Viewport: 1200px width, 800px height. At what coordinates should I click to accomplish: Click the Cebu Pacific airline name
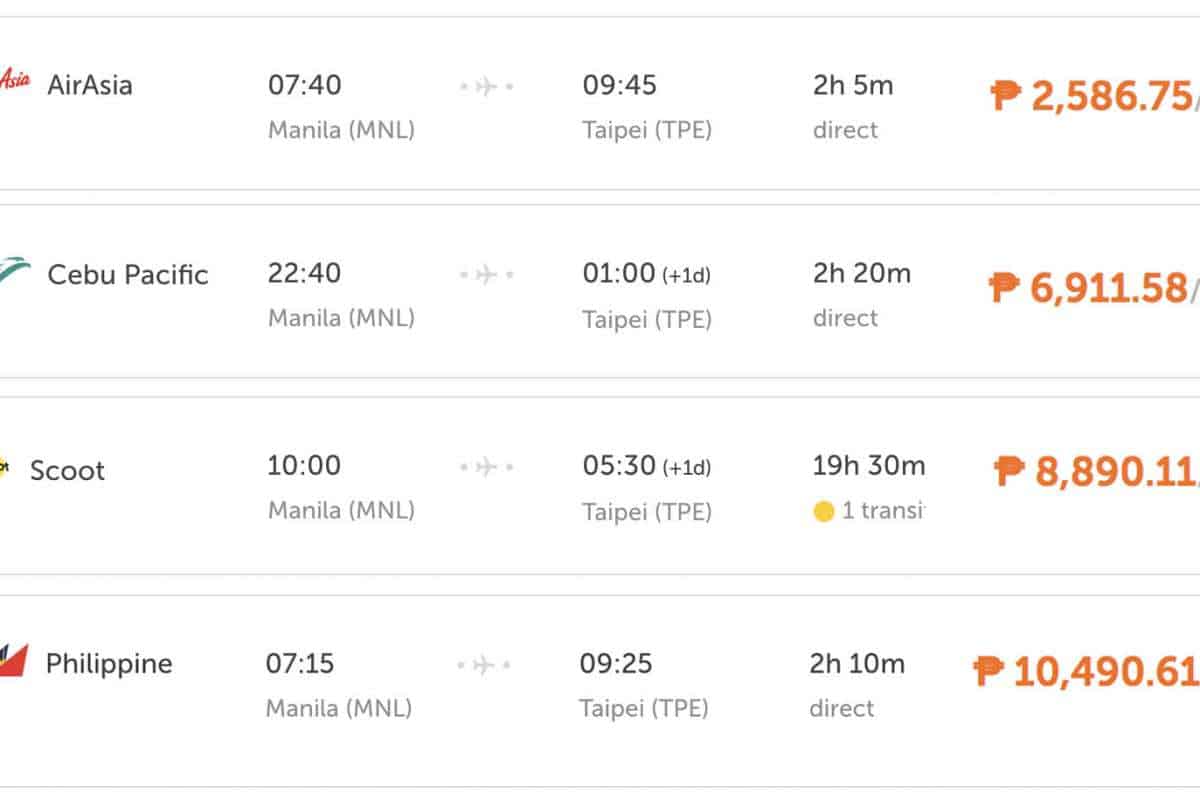click(x=128, y=275)
